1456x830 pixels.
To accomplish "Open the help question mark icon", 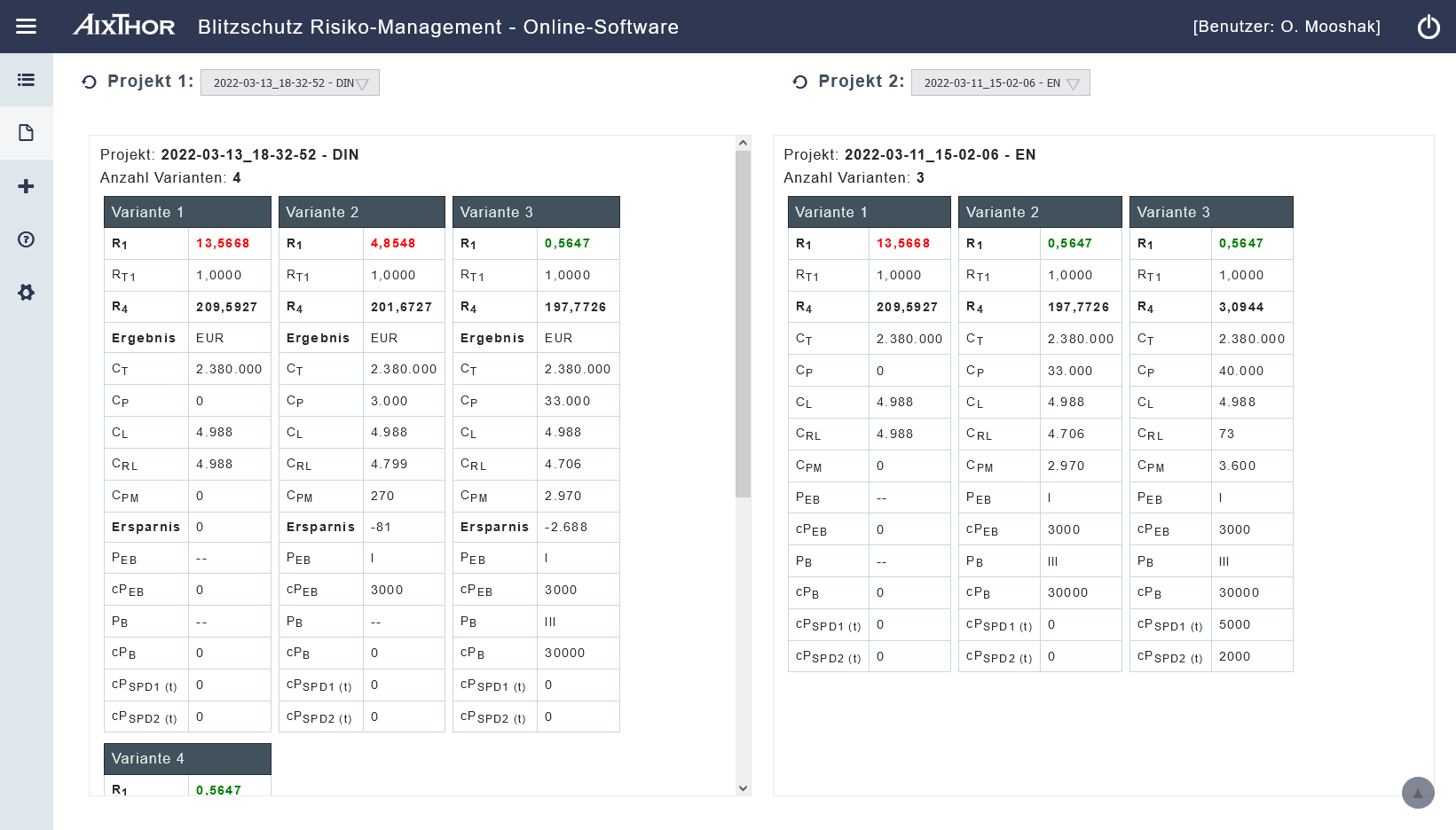I will pyautogui.click(x=26, y=239).
